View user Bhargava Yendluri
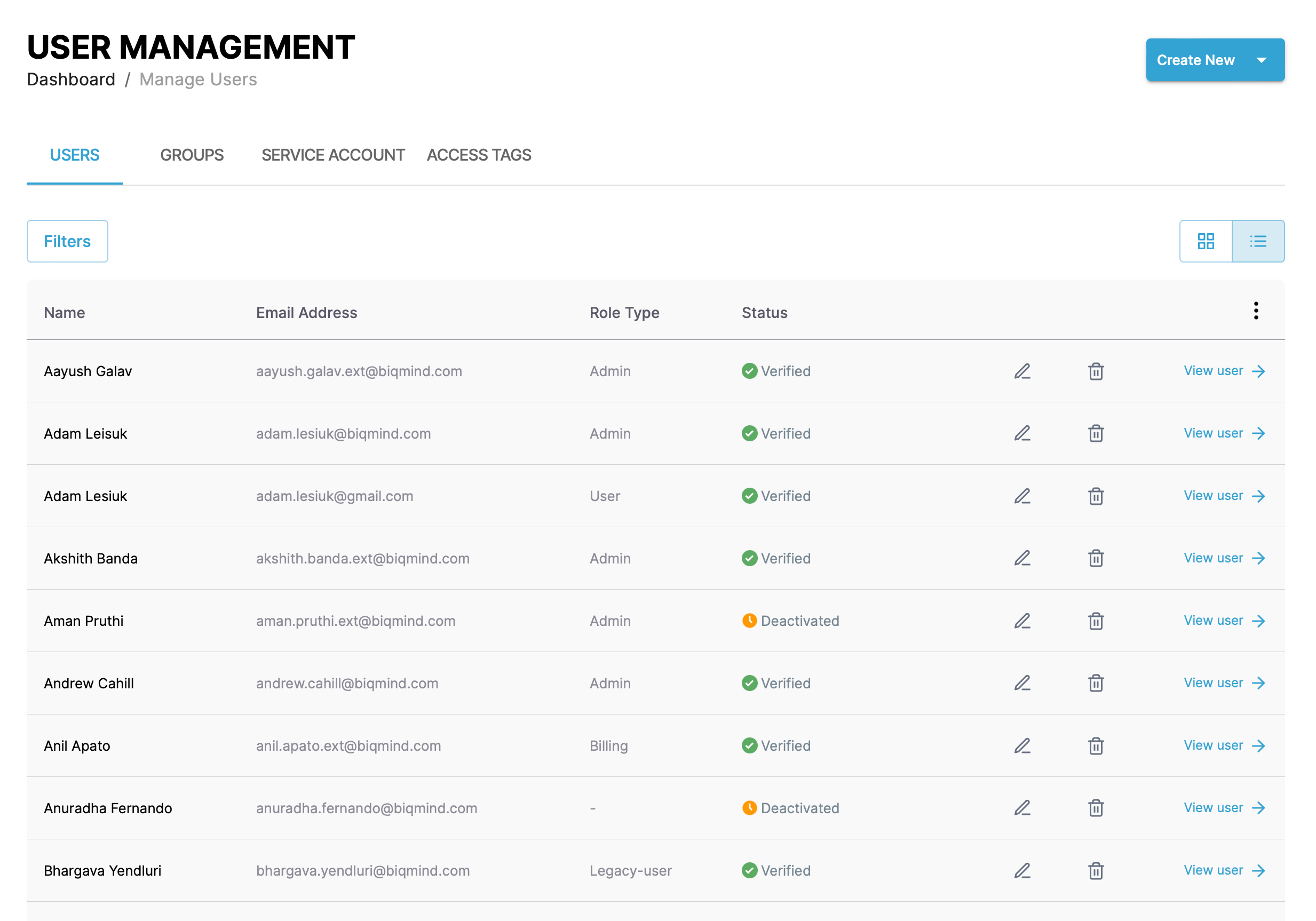 click(x=1224, y=870)
